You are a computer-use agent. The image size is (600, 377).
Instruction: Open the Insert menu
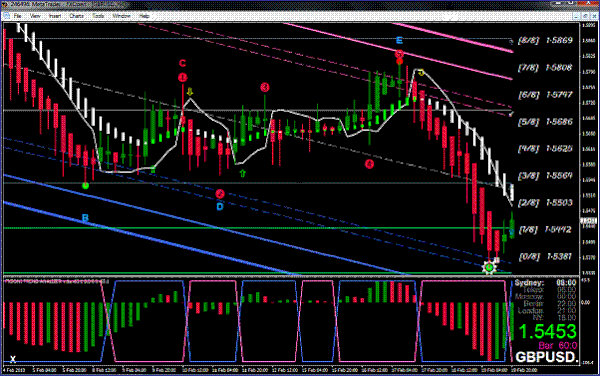(x=55, y=16)
